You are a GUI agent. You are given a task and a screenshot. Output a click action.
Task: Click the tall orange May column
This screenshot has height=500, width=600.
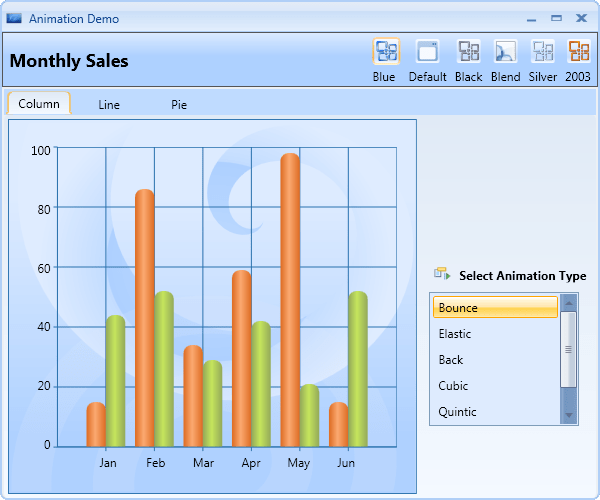[290, 300]
